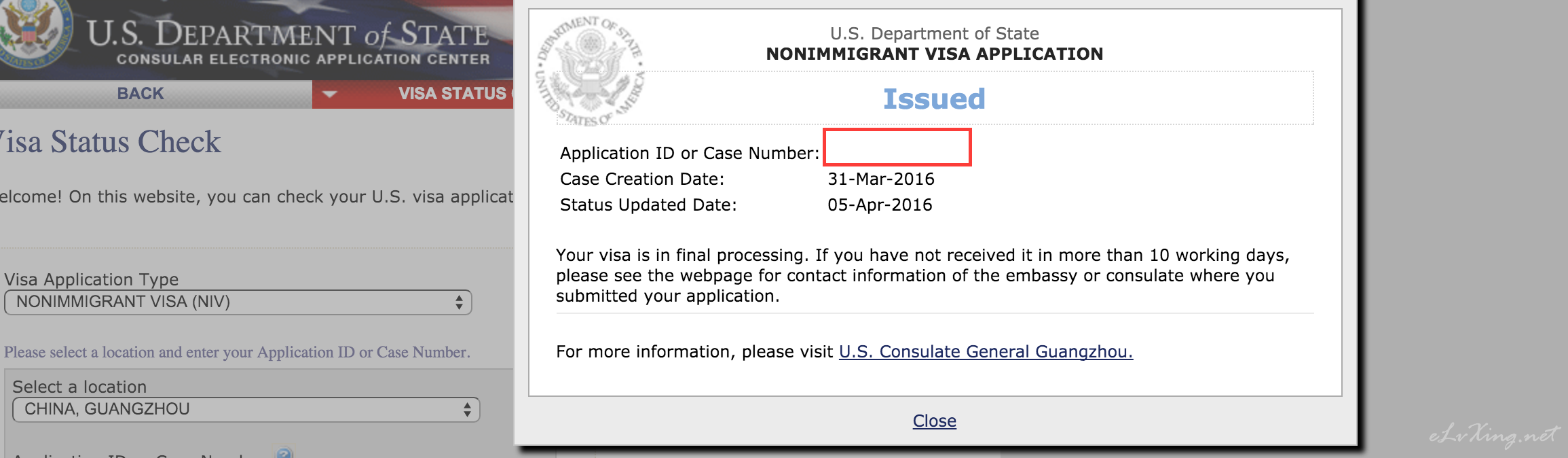The width and height of the screenshot is (1568, 458).
Task: Open the U.S. Consulate General Guangzhou link
Action: [986, 352]
